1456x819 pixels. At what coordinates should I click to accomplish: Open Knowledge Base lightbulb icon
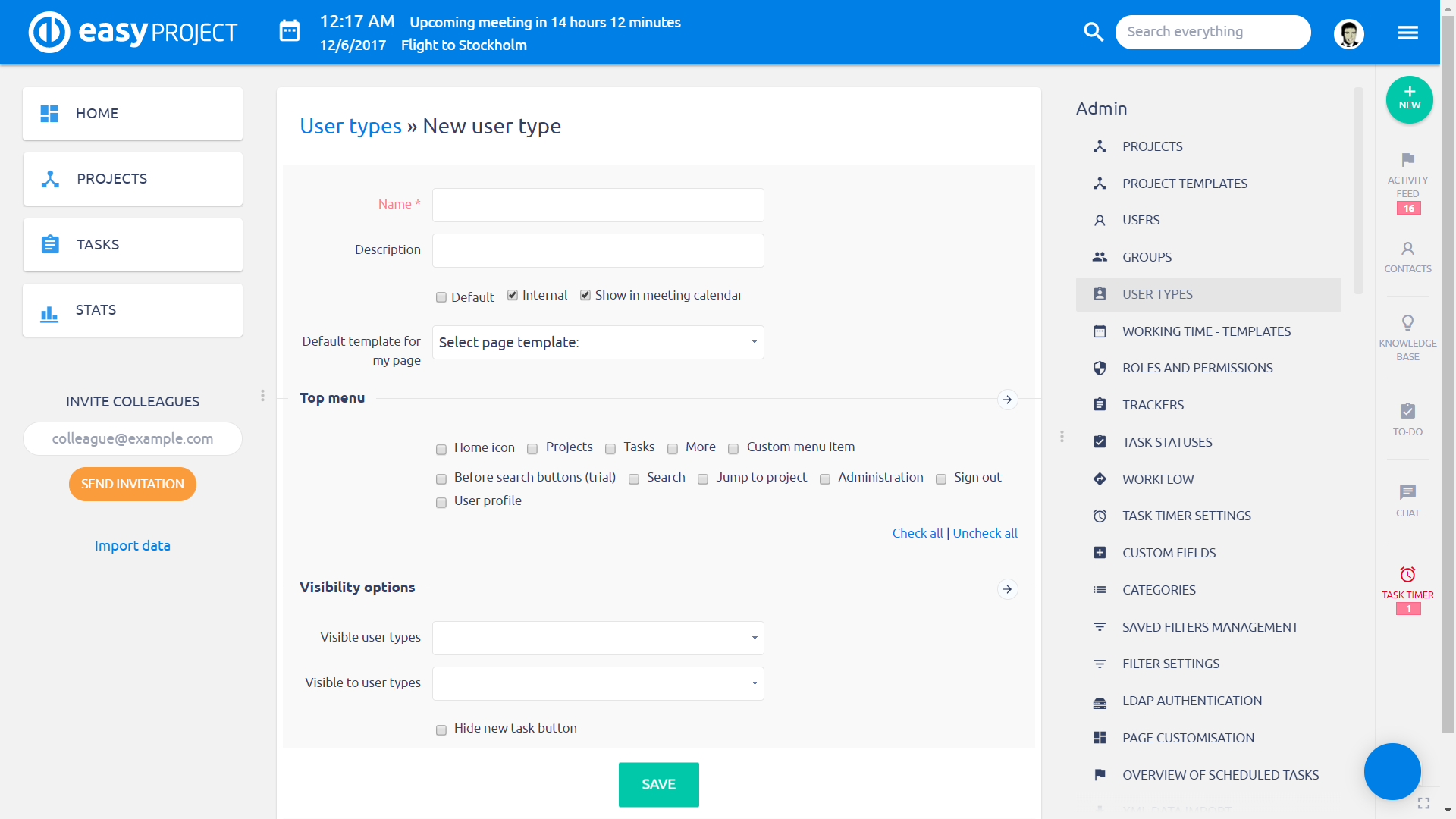[1407, 322]
